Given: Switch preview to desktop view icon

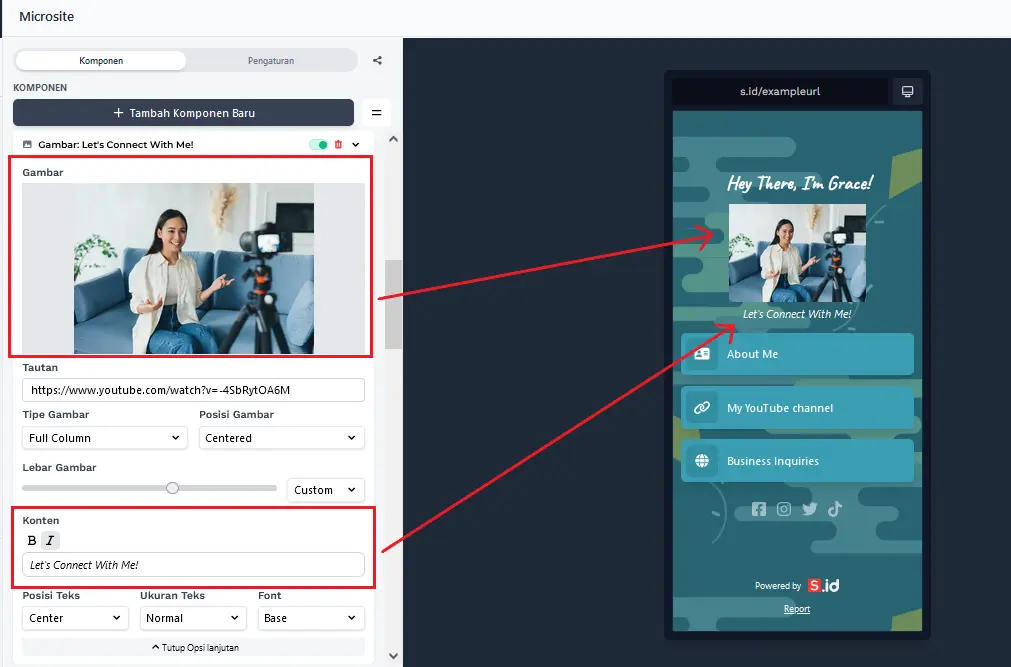Looking at the screenshot, I should click(x=907, y=92).
